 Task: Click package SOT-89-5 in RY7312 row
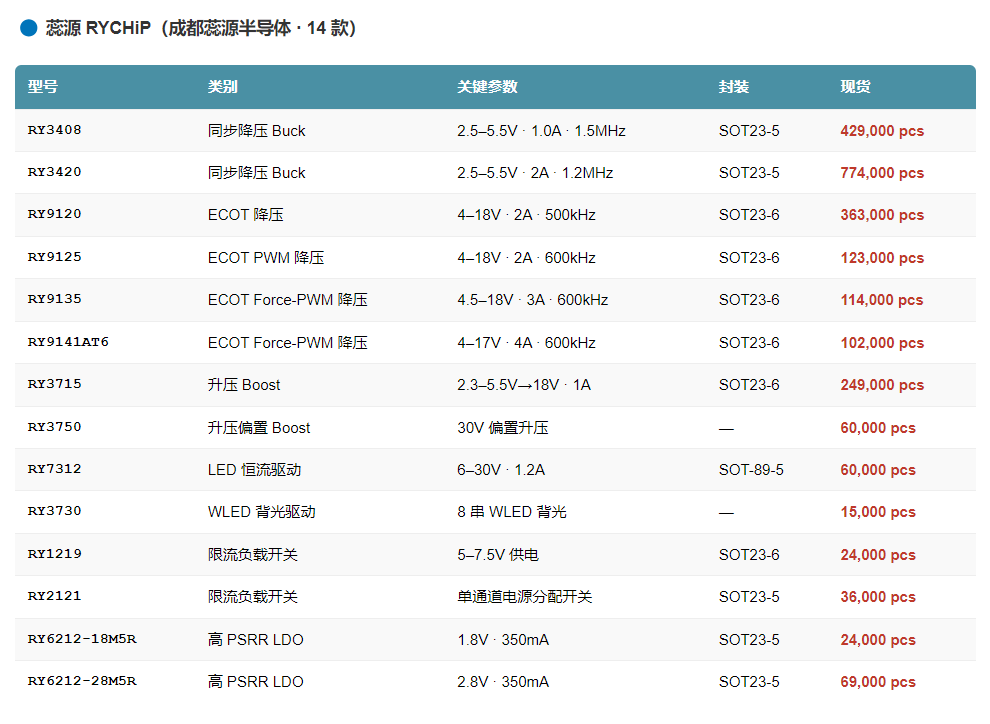(751, 470)
